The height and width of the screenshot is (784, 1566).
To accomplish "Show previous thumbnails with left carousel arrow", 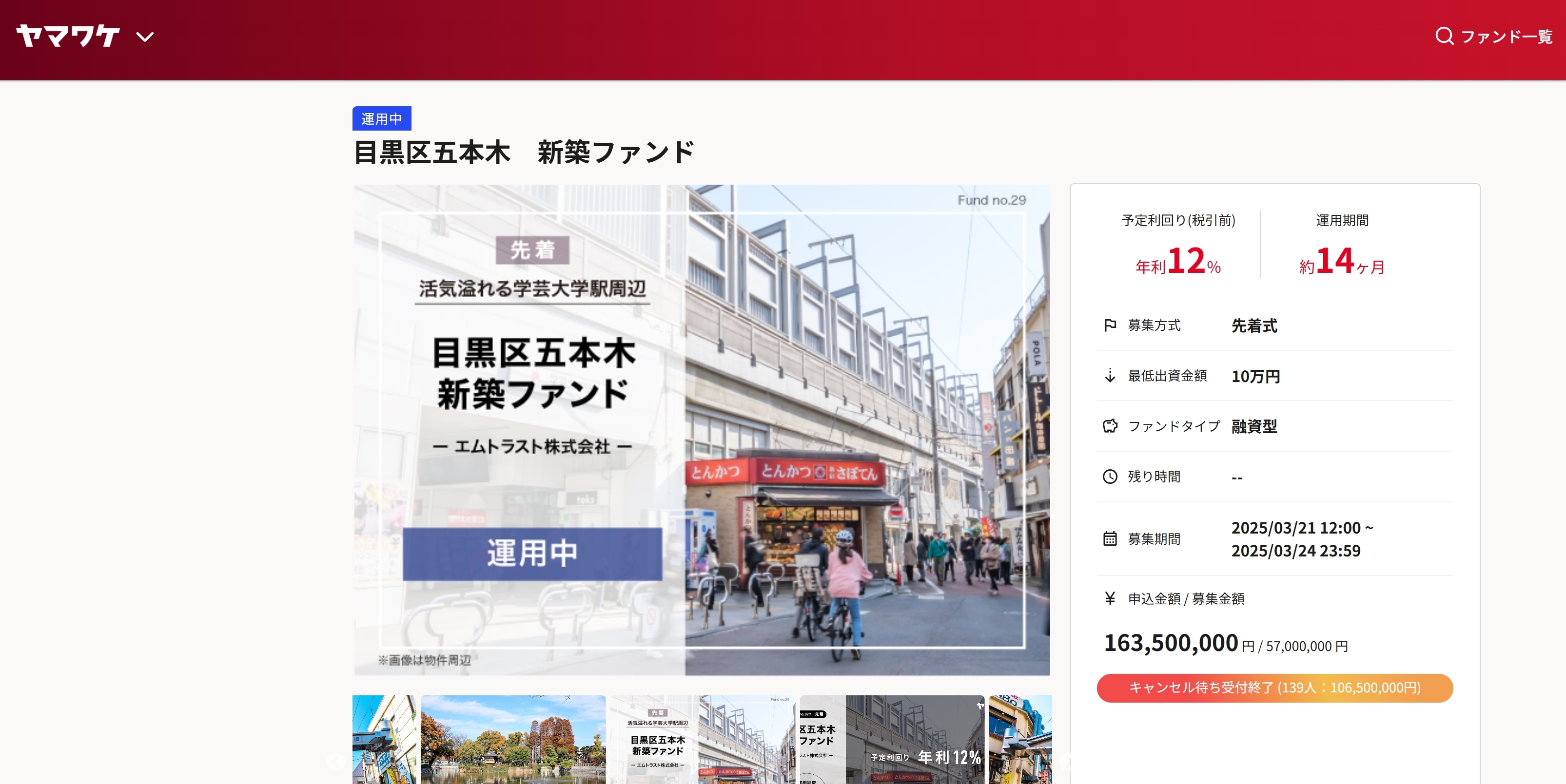I will coord(335,761).
